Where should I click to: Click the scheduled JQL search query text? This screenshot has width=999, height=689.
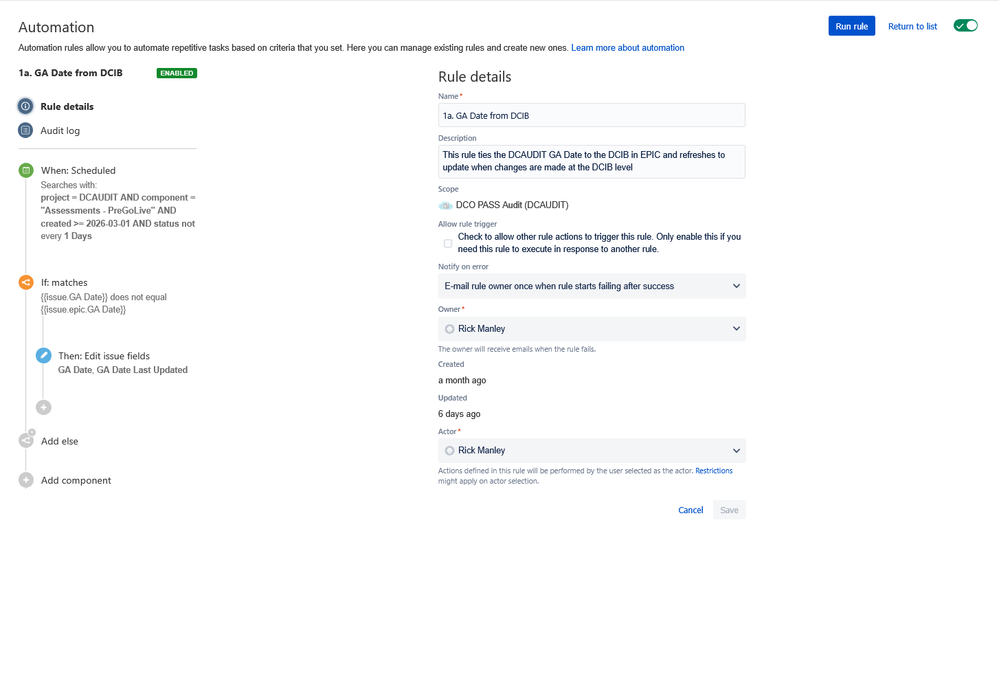[118, 210]
